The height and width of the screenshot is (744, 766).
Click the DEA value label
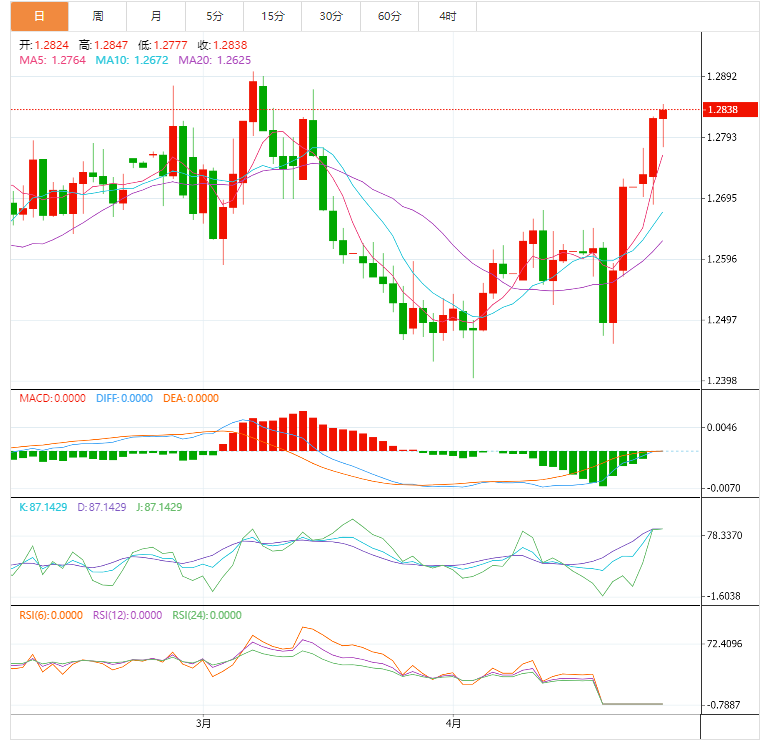(189, 398)
